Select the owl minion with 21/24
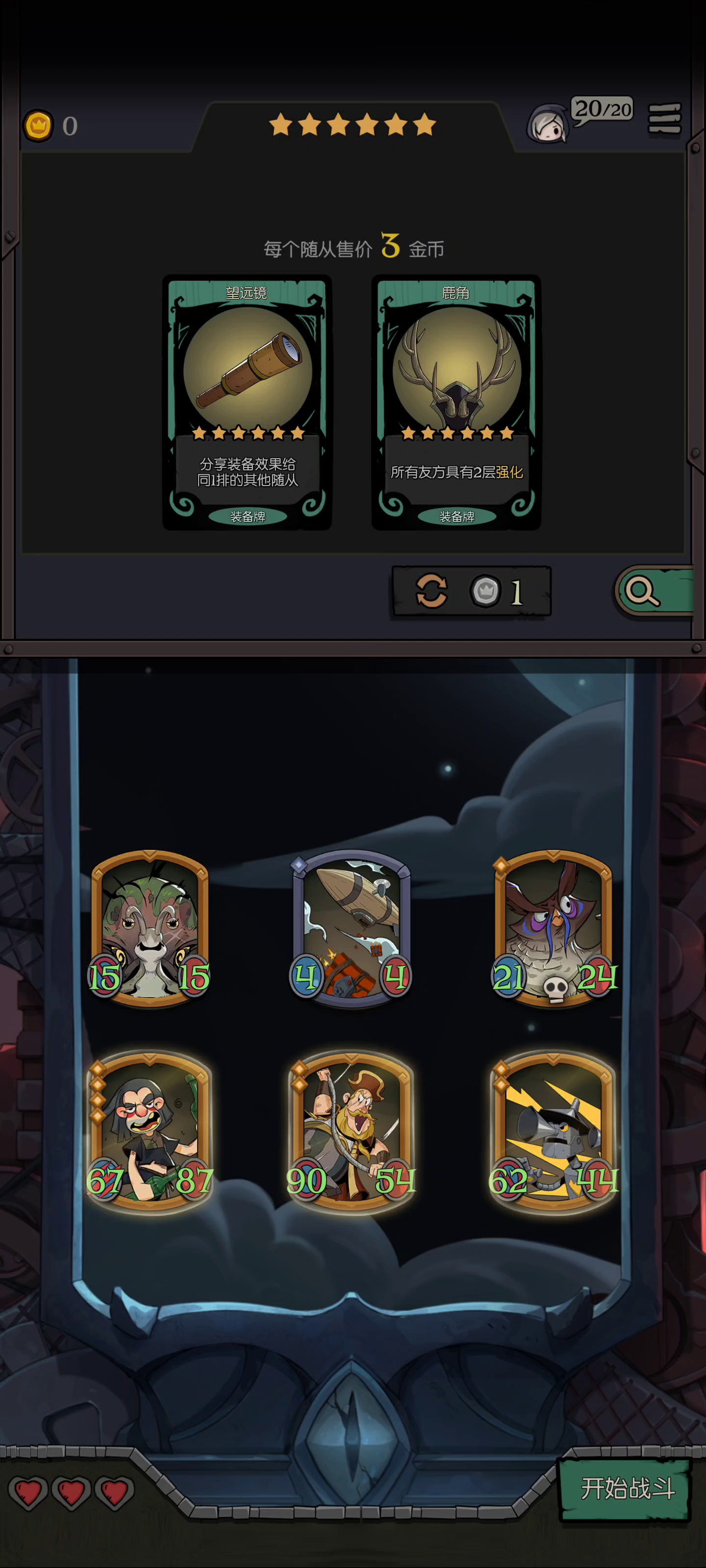 (x=553, y=928)
